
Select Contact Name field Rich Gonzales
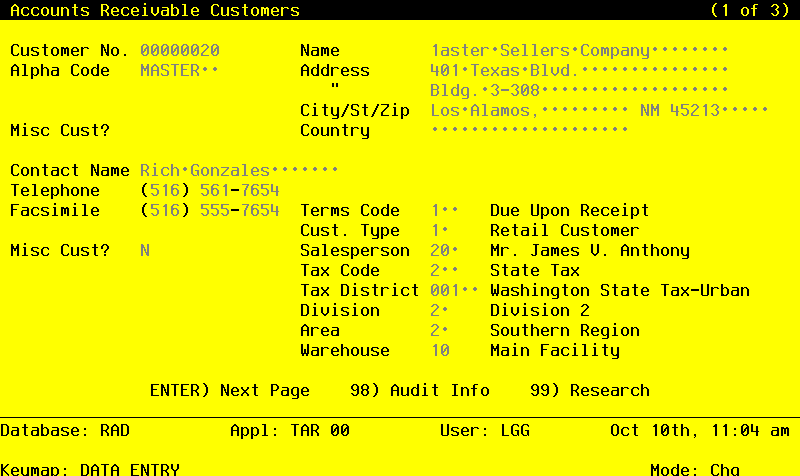[x=239, y=170]
